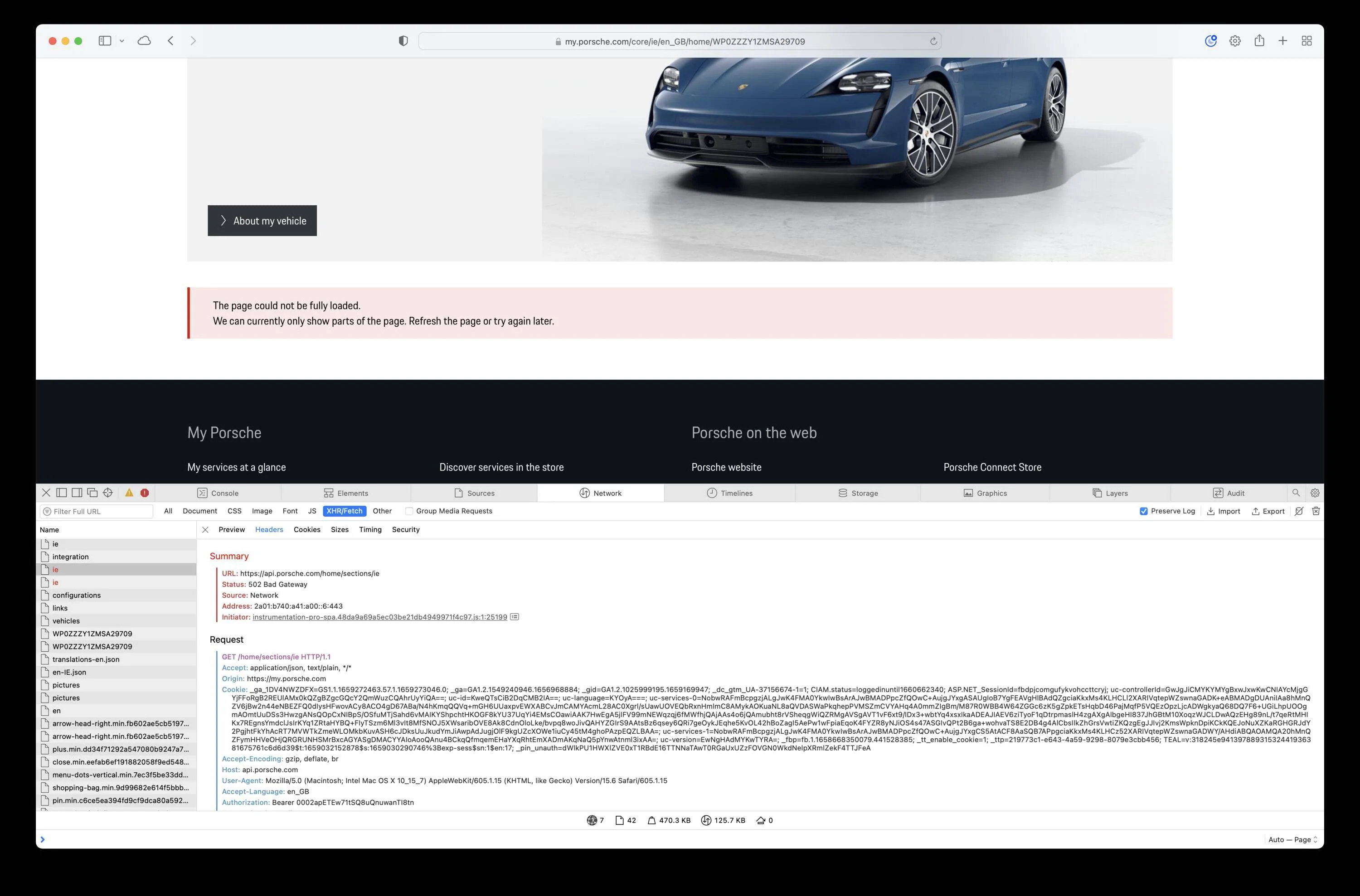This screenshot has width=1360, height=896.
Task: Open the instrumentation-pro-spa initiator link
Action: [380, 617]
